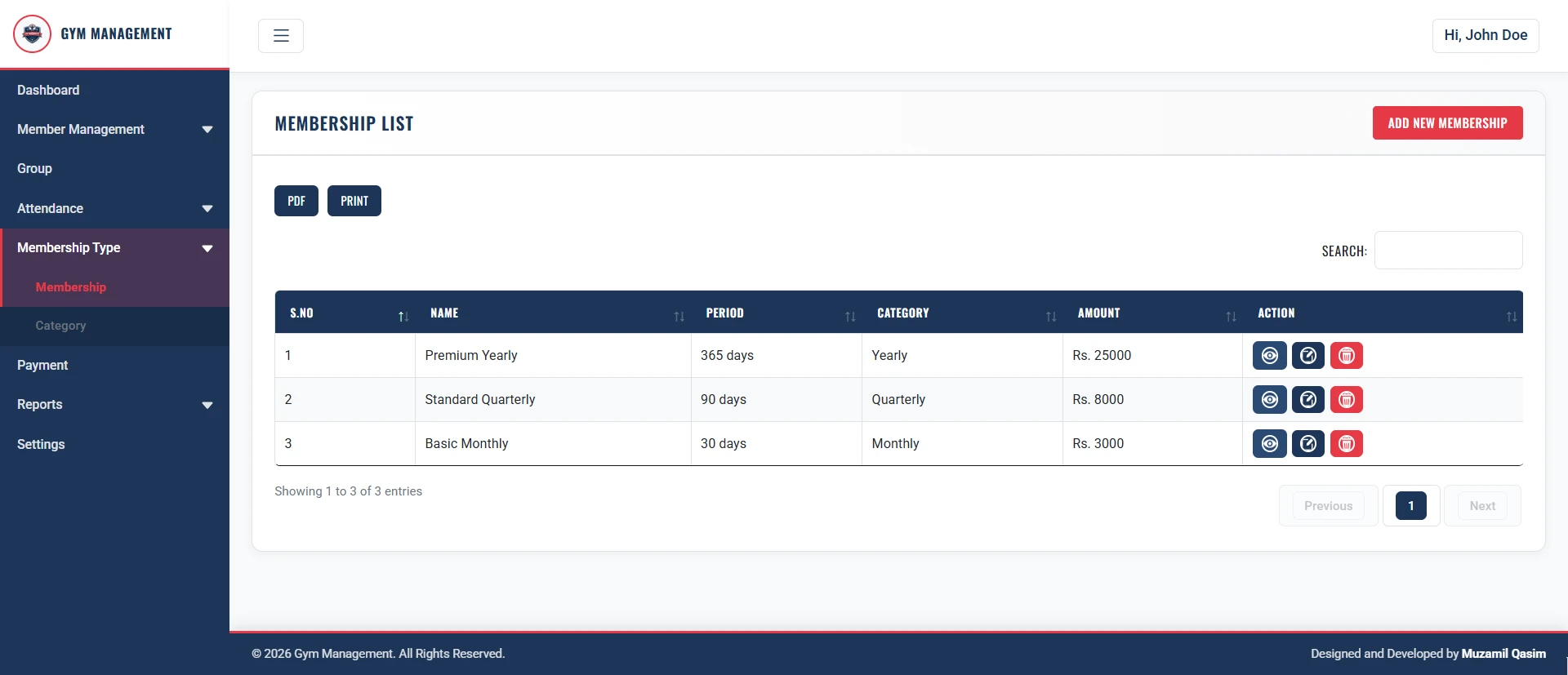Click the 30 days period cell
1568x675 pixels.
tap(776, 443)
